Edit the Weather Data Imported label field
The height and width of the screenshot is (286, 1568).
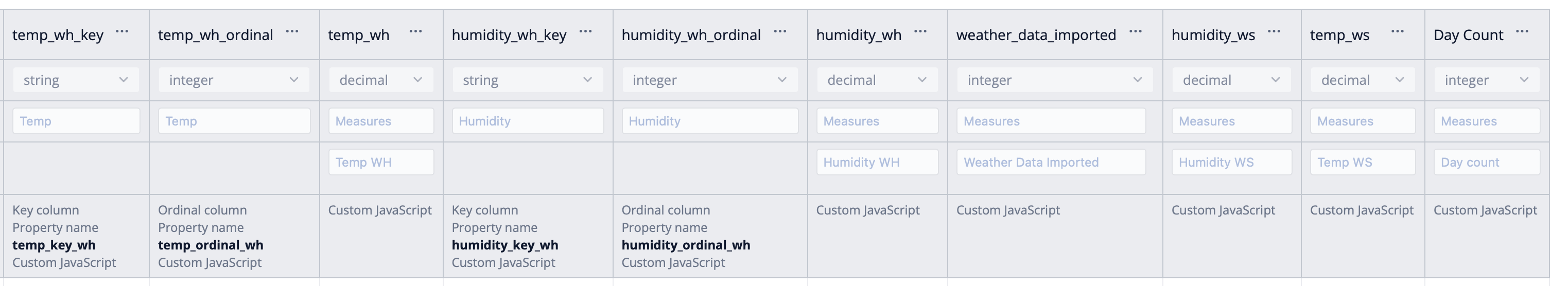click(x=1051, y=163)
